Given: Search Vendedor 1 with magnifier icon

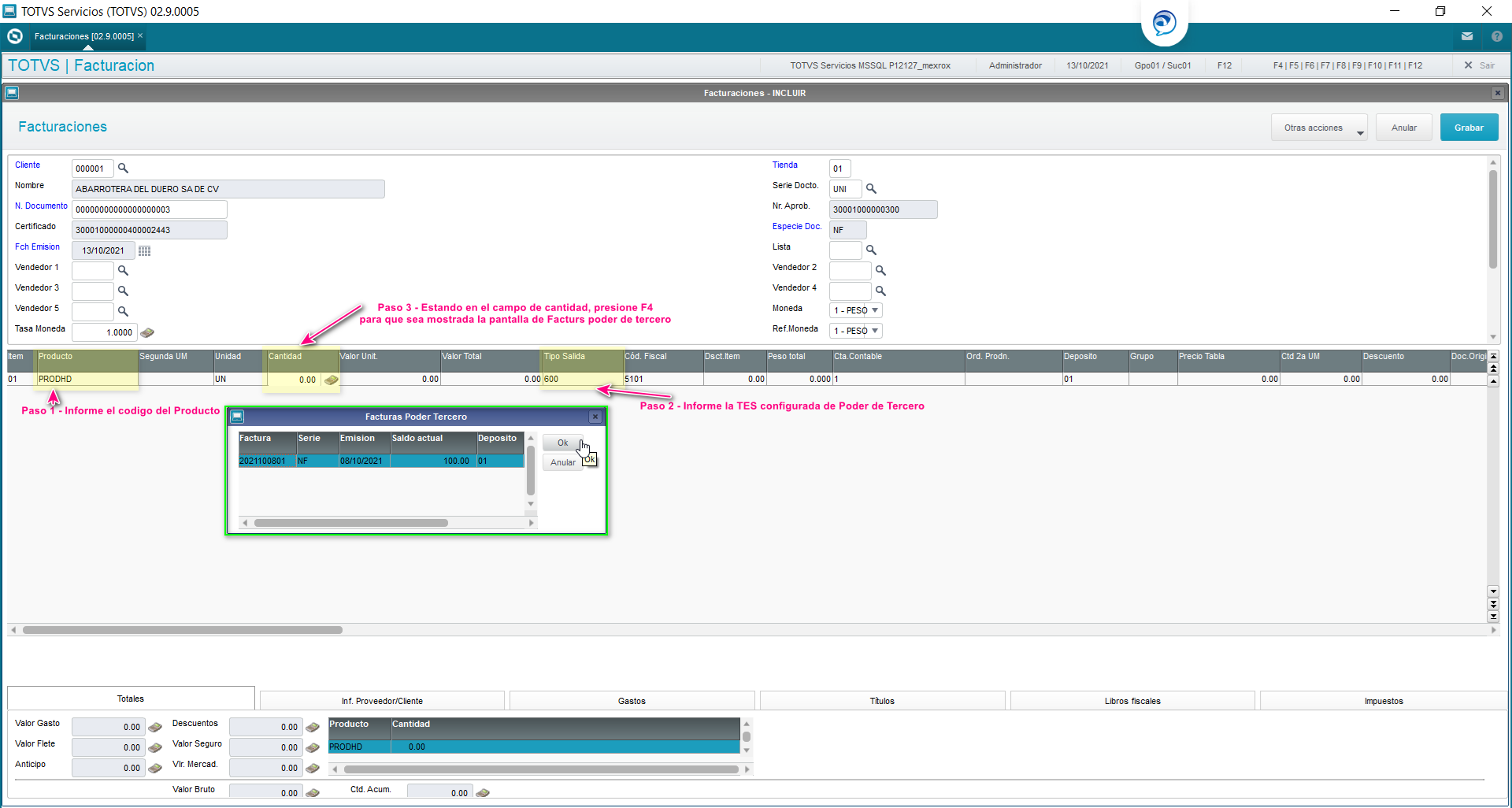Looking at the screenshot, I should pos(123,271).
